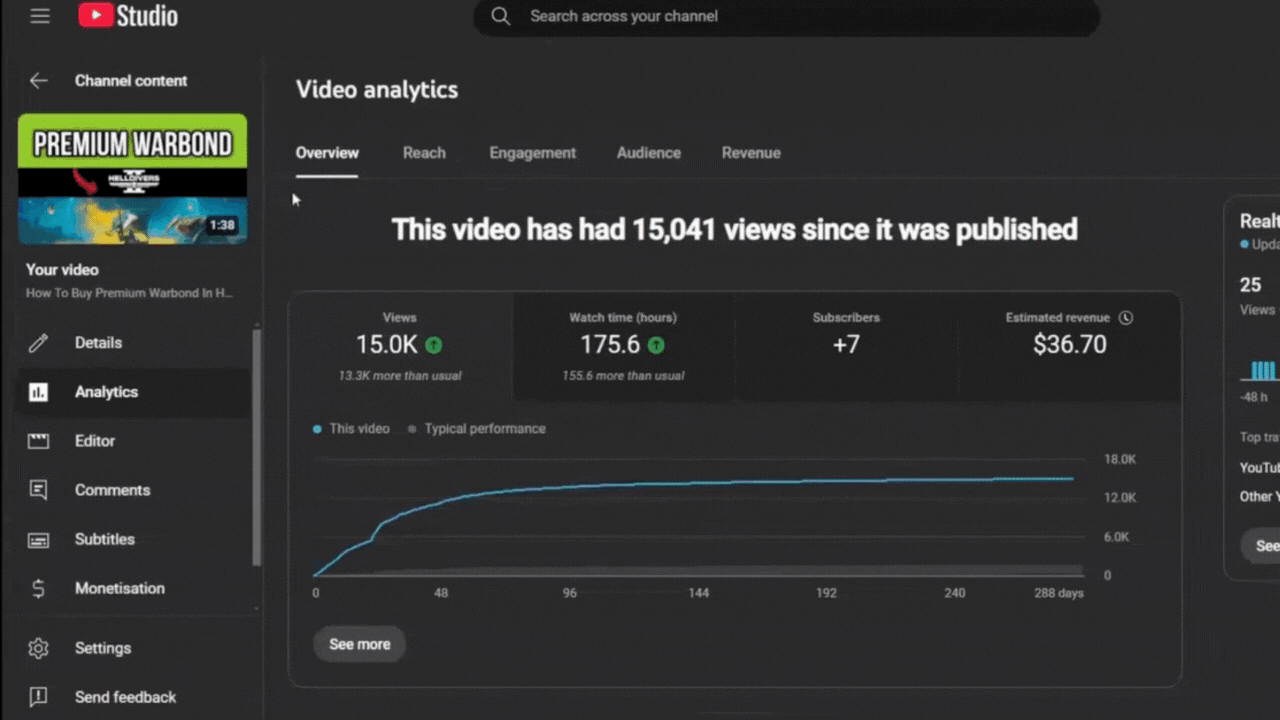Click the 288 days axis label

(1059, 593)
